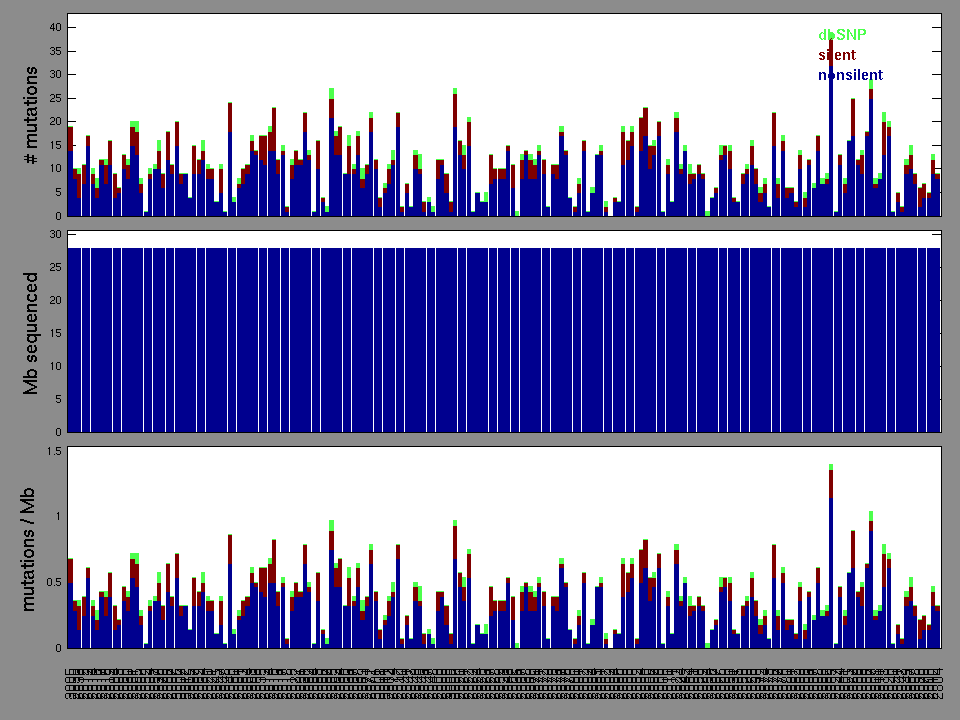Click the 1 tick on the mutations/Mb chart
Image resolution: width=960 pixels, height=720 pixels.
coord(58,517)
